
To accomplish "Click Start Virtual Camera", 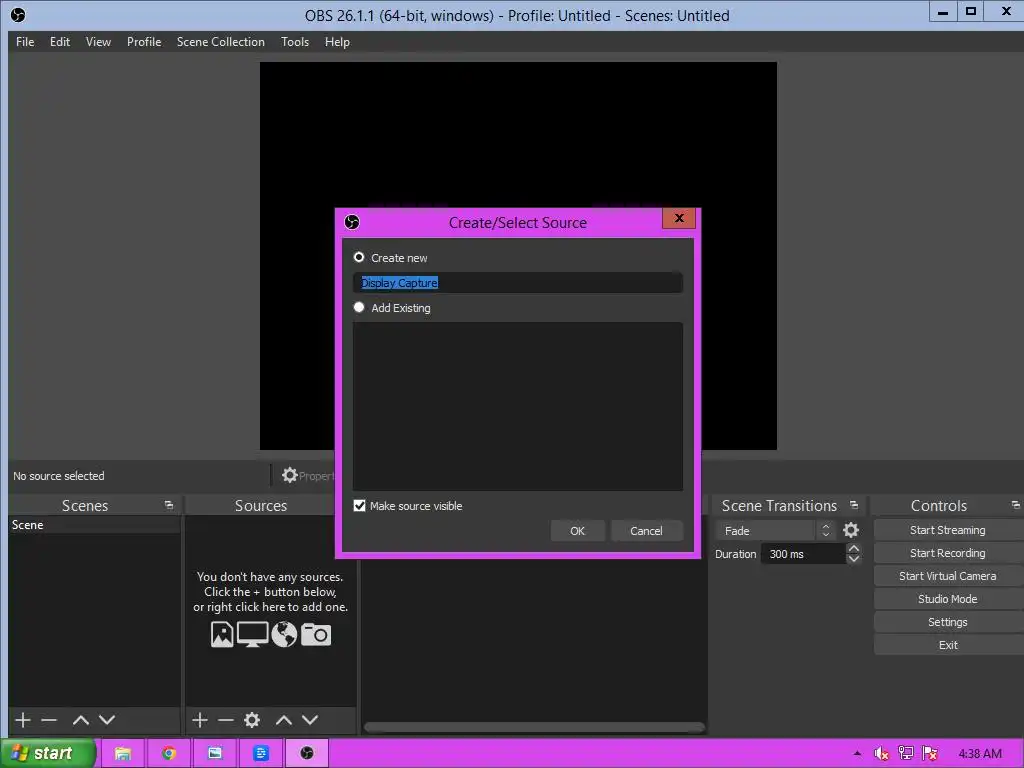I will 948,576.
